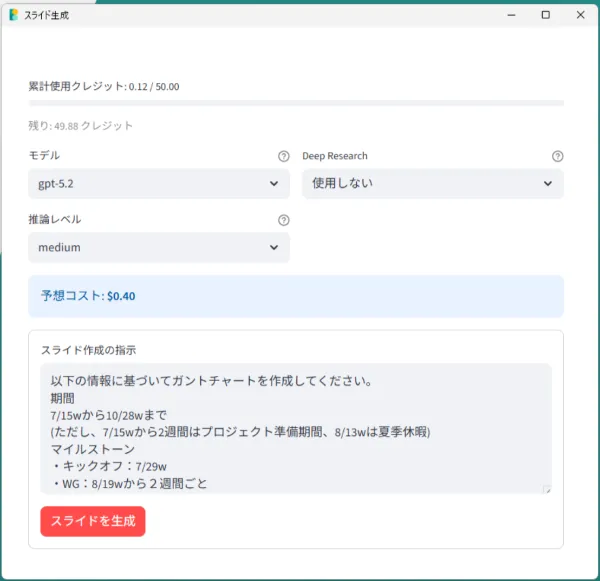Click the resize handle of the instruction textarea
The height and width of the screenshot is (581, 600).
click(x=547, y=489)
